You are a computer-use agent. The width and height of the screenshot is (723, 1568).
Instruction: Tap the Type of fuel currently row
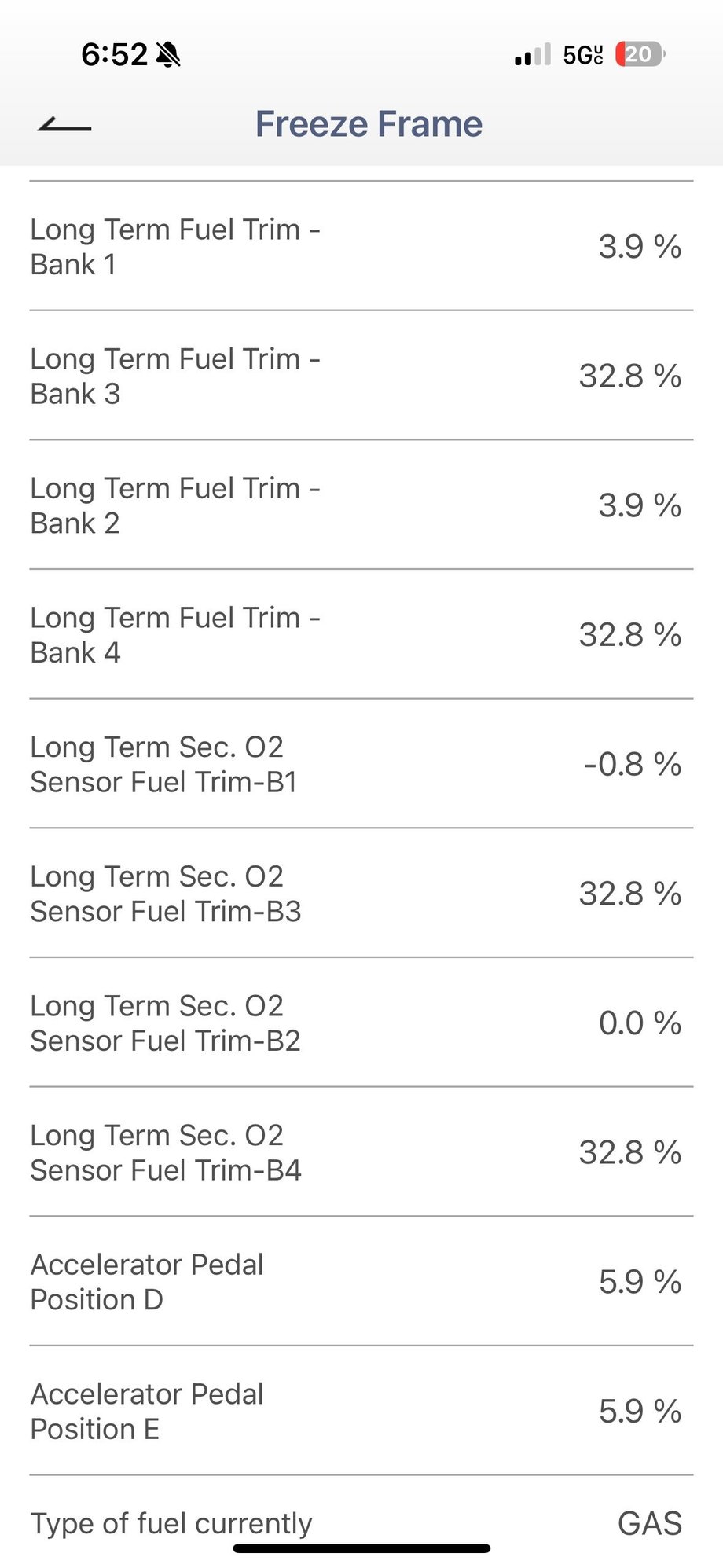(361, 1522)
